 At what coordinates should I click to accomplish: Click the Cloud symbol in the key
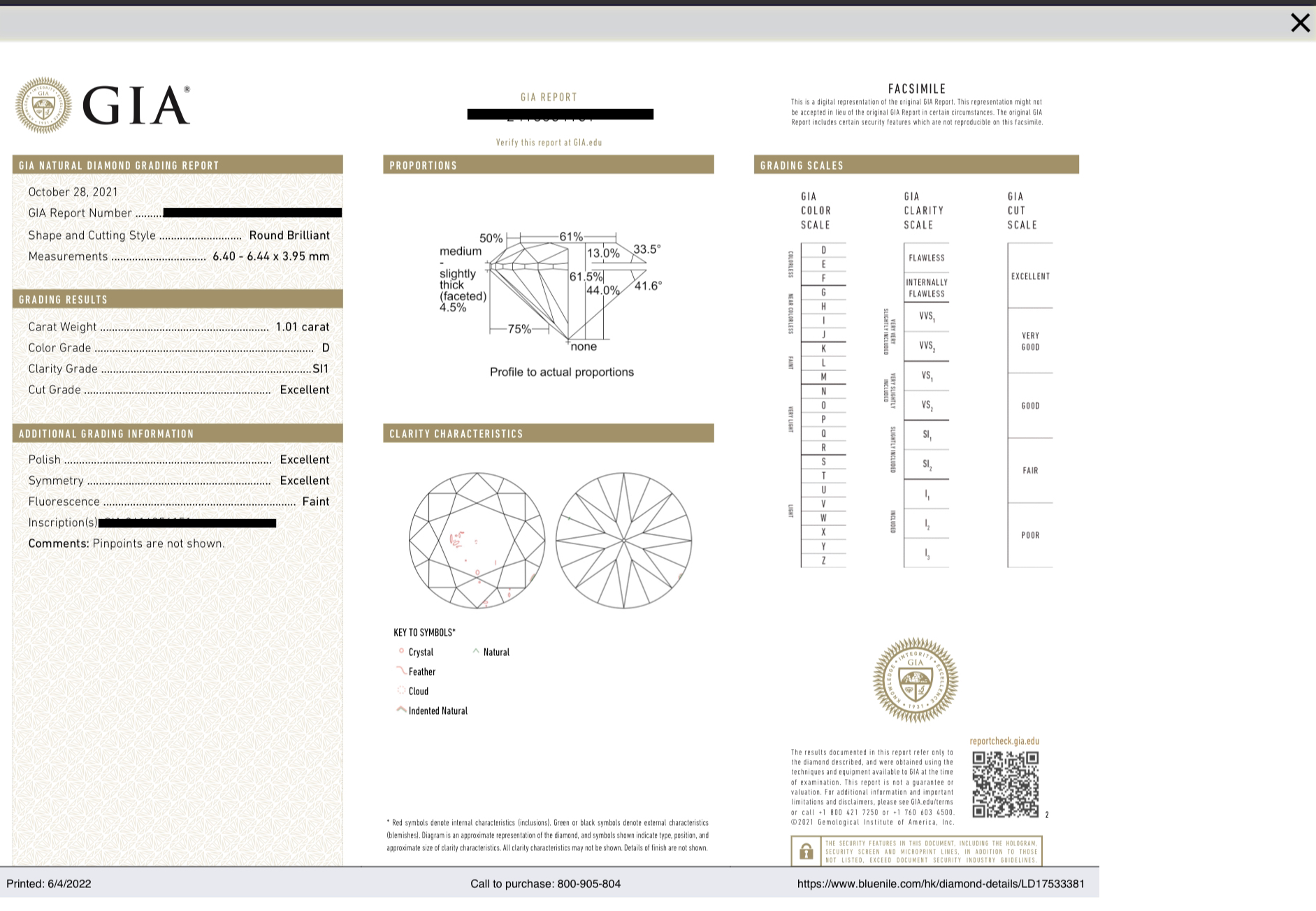pyautogui.click(x=401, y=690)
